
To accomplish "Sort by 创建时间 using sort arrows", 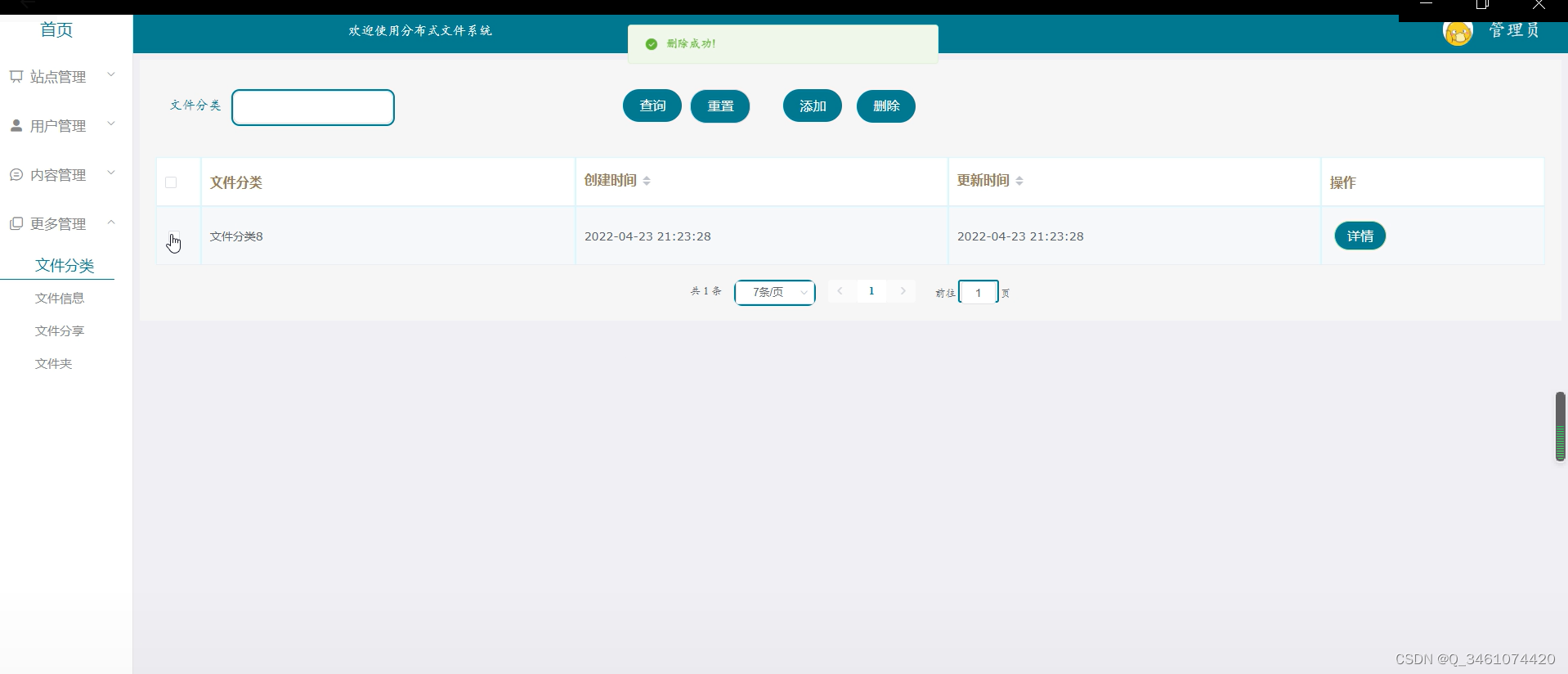I will [647, 181].
